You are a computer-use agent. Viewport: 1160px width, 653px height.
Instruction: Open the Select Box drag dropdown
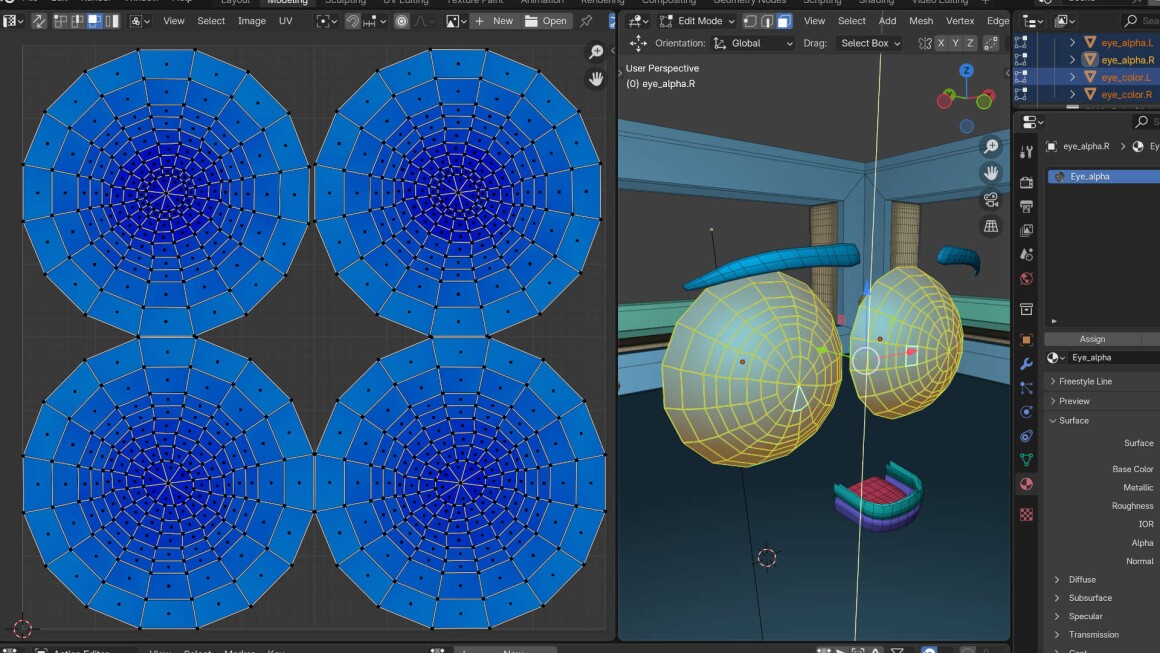(870, 44)
